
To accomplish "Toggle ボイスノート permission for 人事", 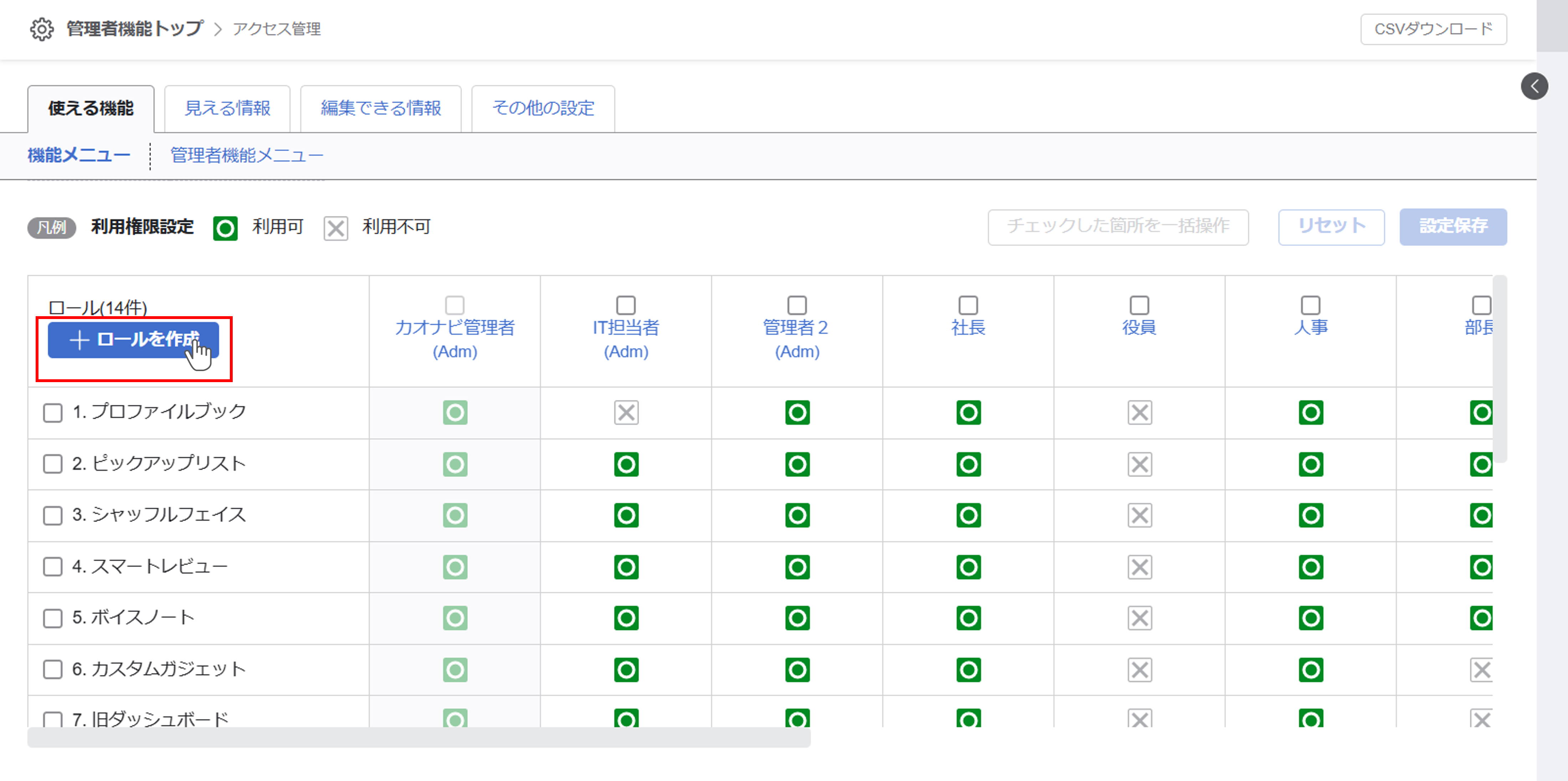I will click(x=1310, y=618).
